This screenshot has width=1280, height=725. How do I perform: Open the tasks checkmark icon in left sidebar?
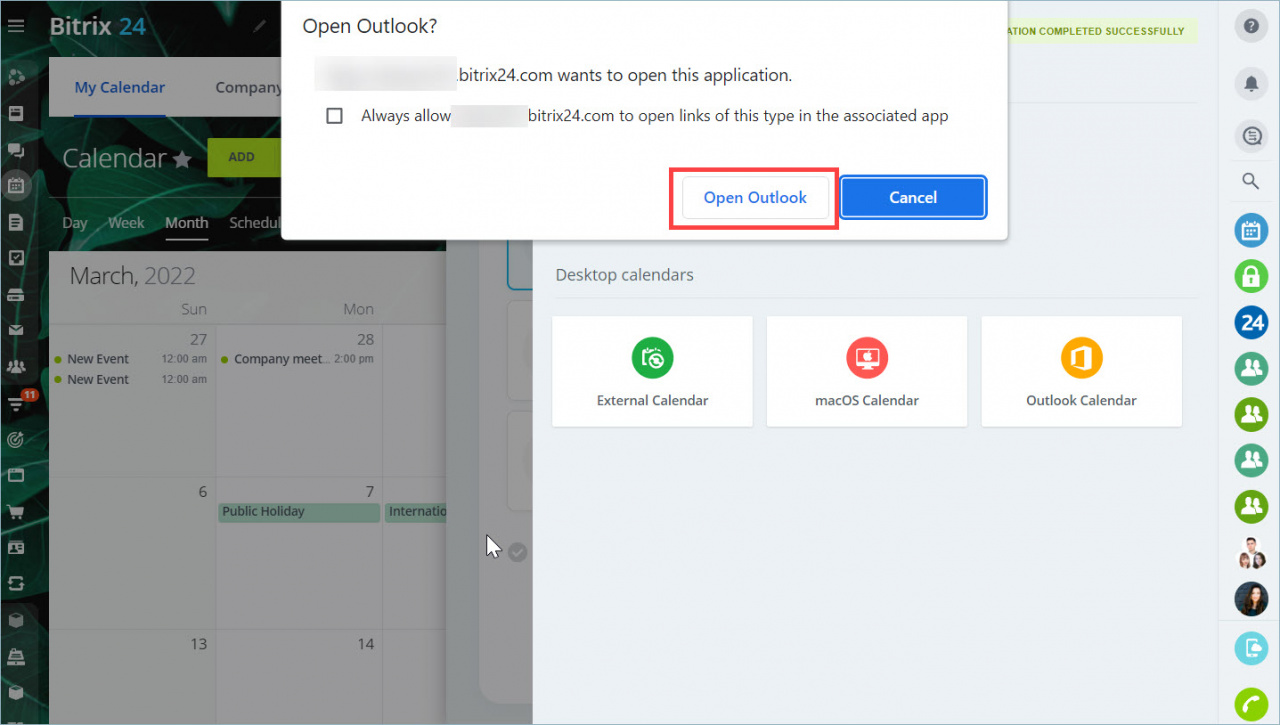coord(16,258)
